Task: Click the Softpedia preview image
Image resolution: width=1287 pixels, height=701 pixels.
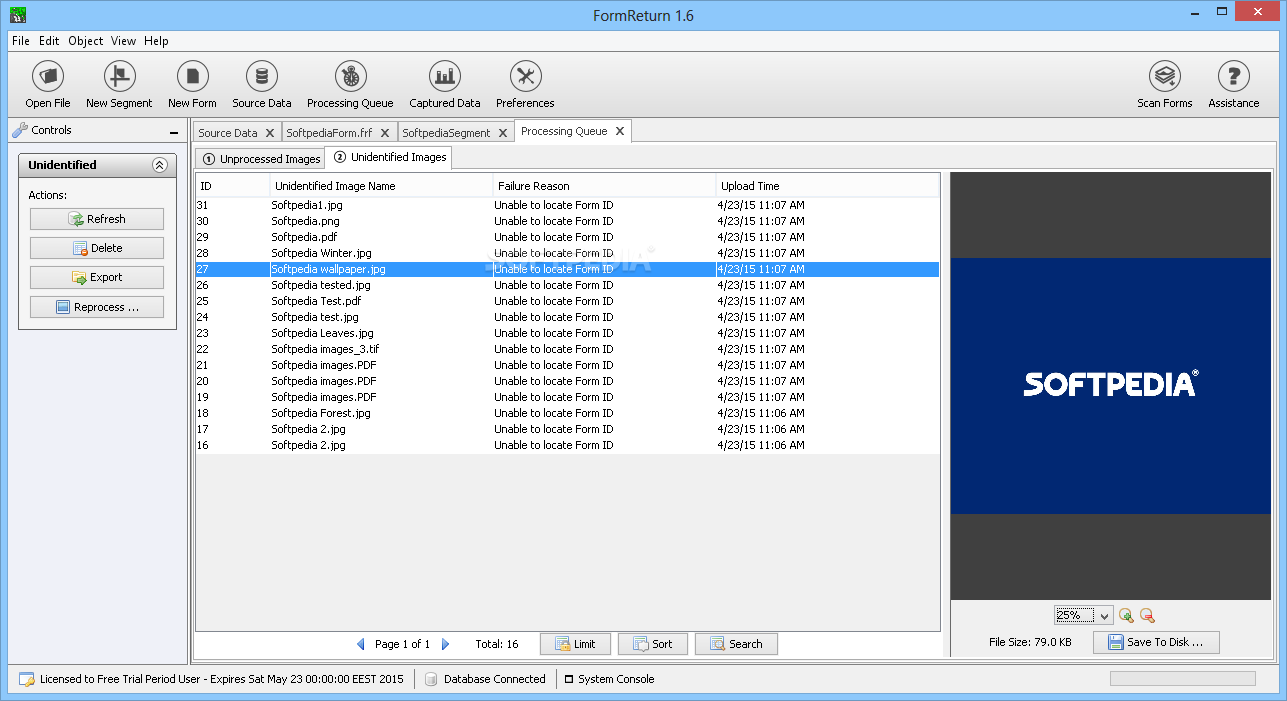Action: 1110,386
